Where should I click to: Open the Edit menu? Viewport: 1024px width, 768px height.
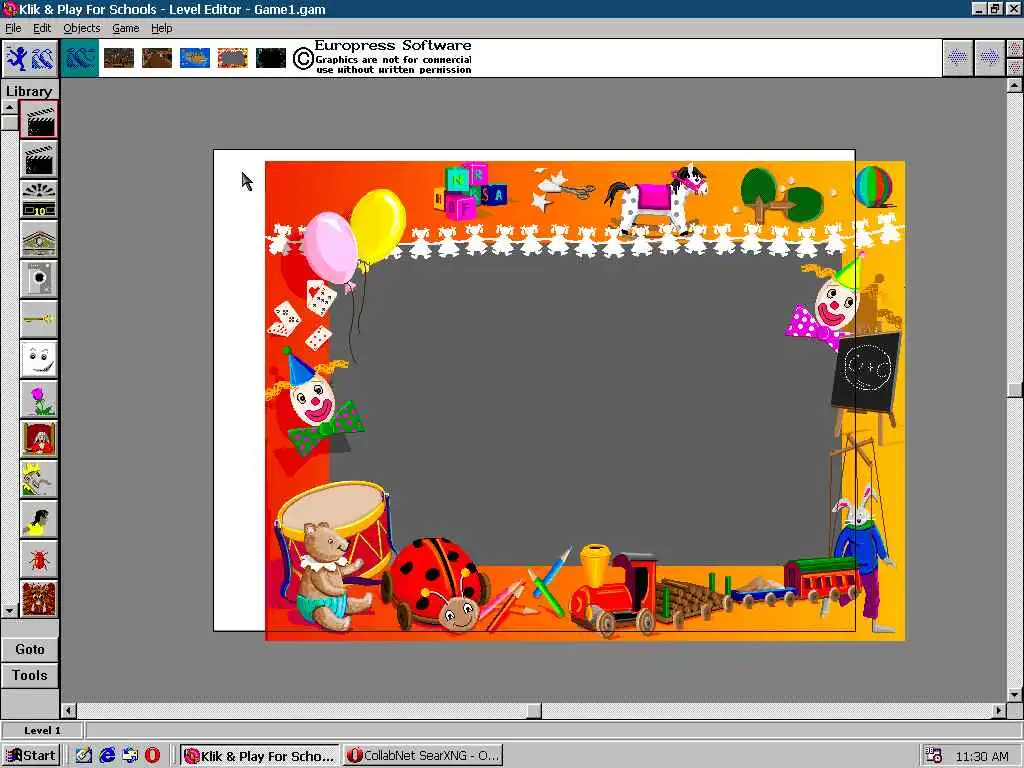42,28
